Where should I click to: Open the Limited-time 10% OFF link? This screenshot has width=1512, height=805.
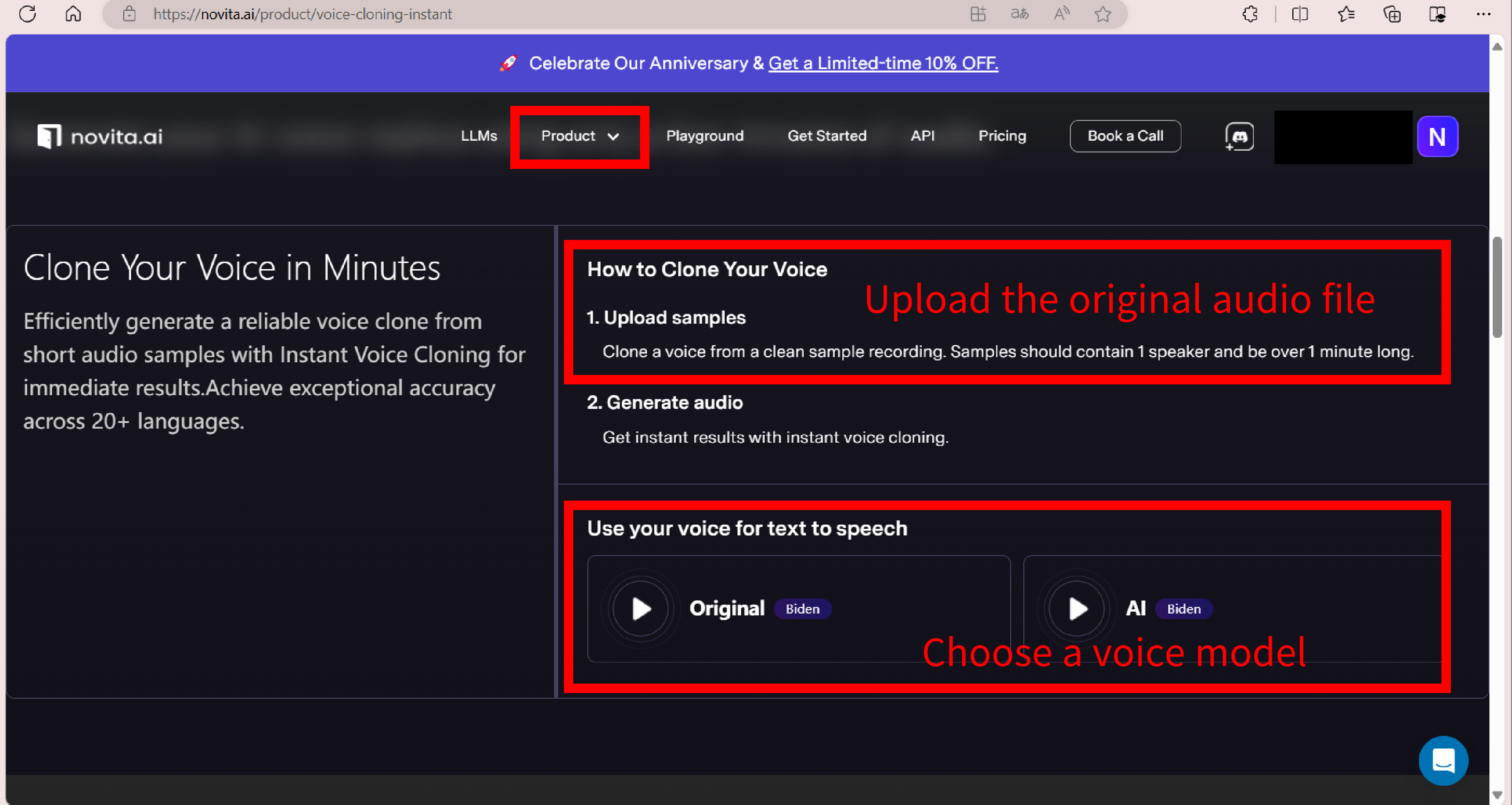(883, 63)
